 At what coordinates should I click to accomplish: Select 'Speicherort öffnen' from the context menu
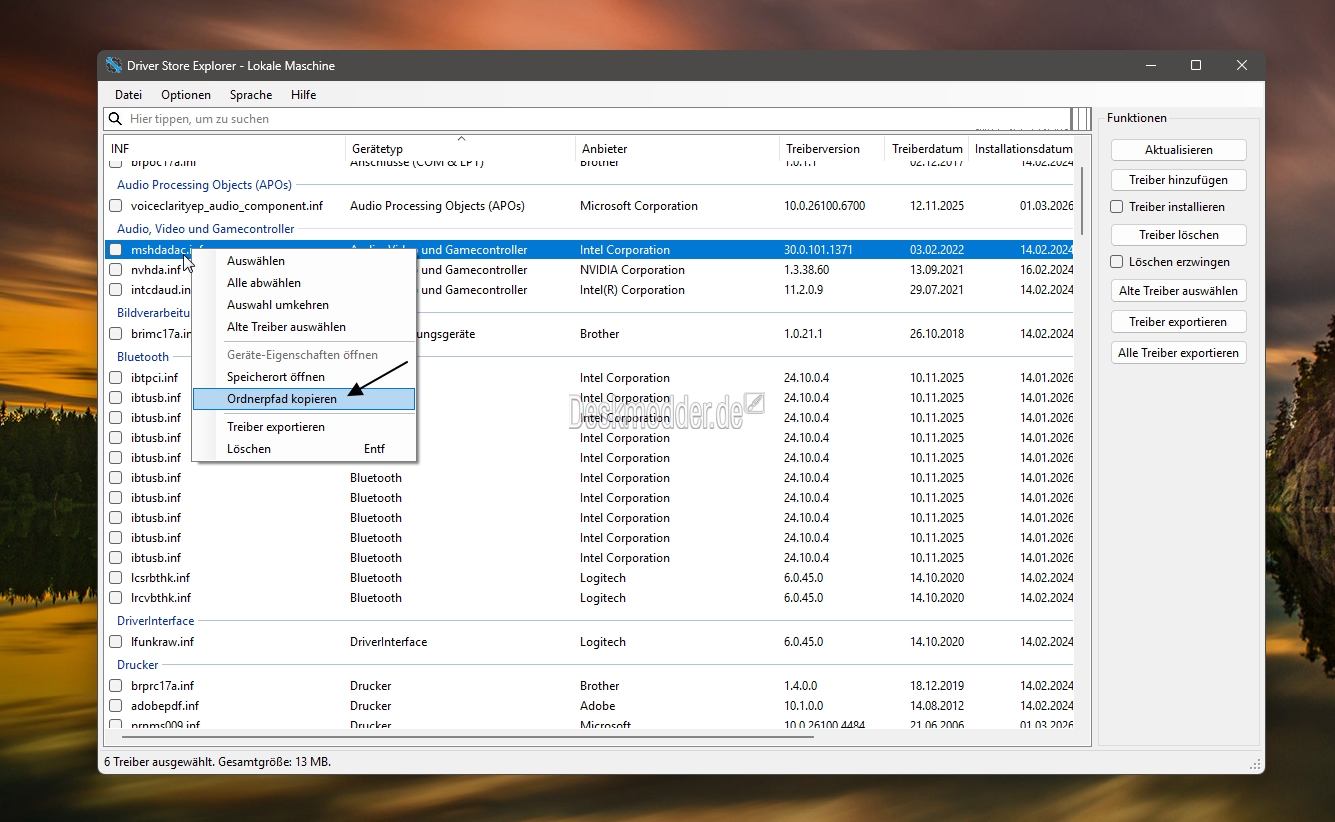click(x=276, y=377)
